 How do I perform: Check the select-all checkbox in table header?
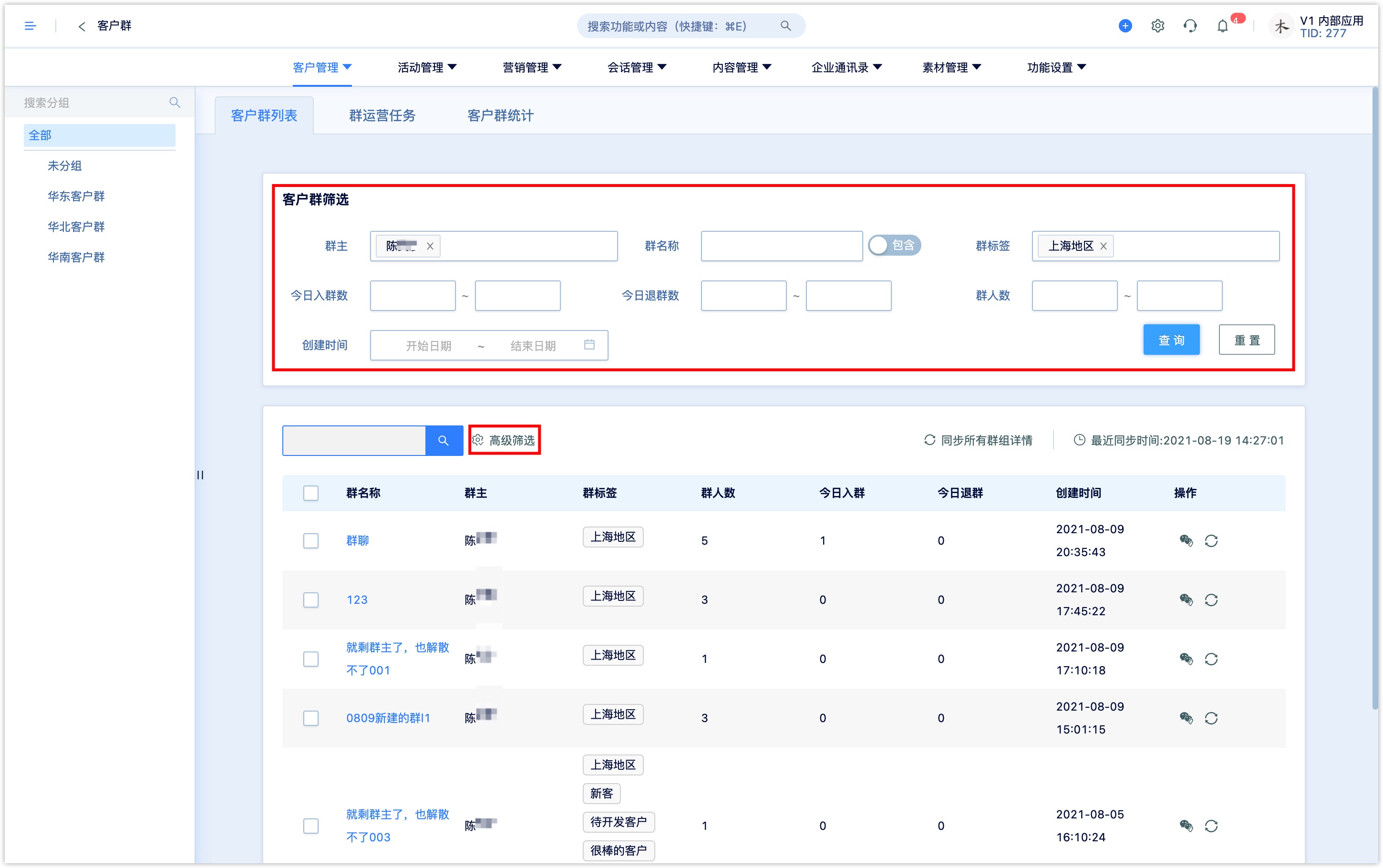tap(310, 493)
